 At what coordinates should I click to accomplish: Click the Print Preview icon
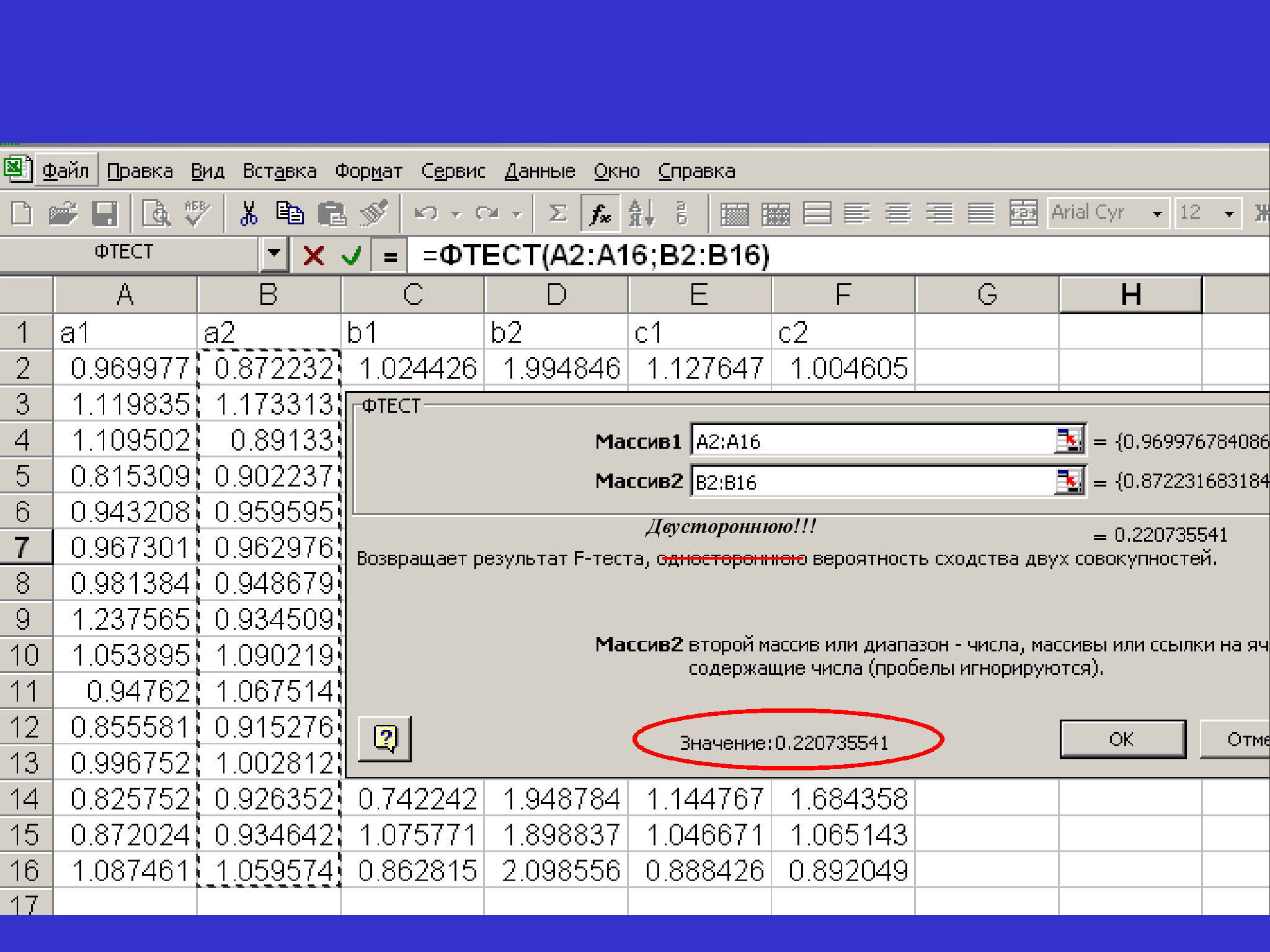pyautogui.click(x=156, y=214)
